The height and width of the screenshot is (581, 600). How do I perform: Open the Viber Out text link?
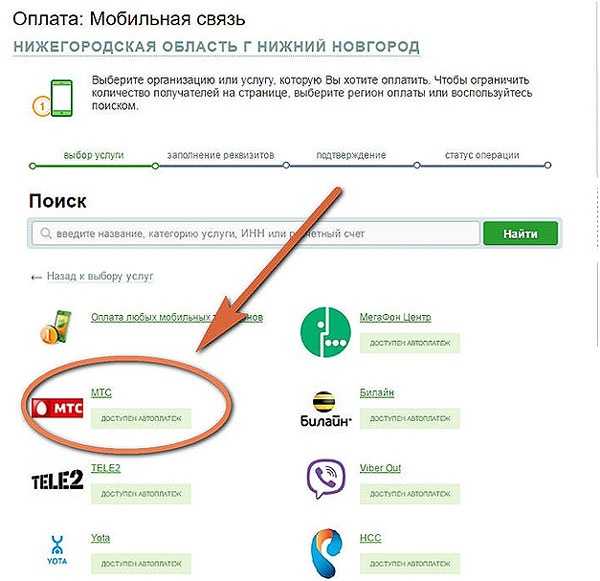coord(380,468)
